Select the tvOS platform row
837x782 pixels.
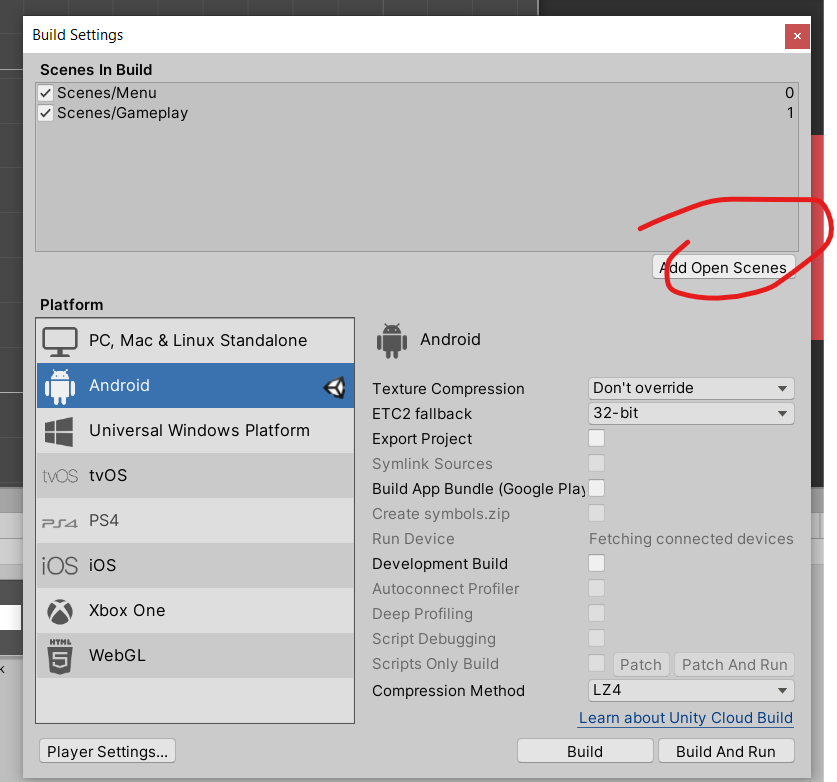pyautogui.click(x=195, y=475)
